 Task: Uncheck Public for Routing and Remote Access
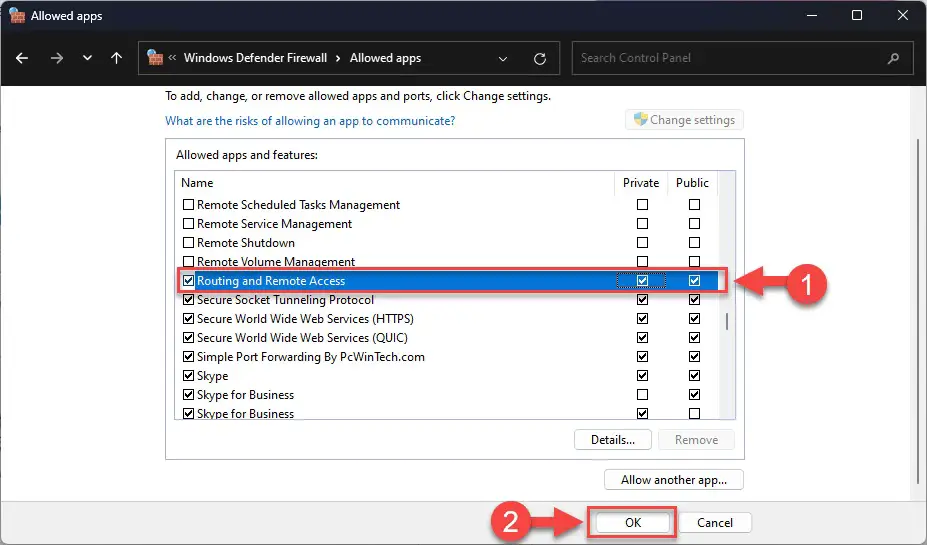(694, 280)
